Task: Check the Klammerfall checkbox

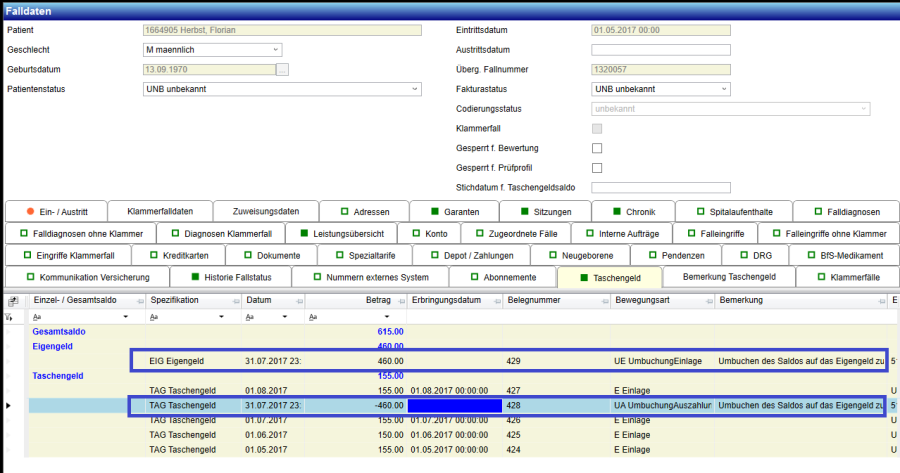Action: tap(597, 129)
